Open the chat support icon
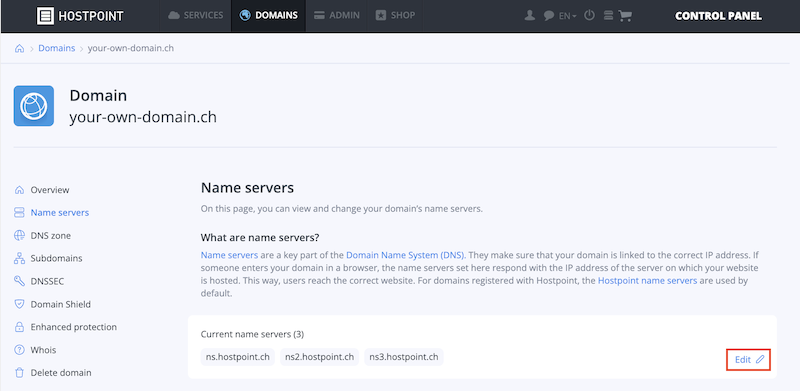800x391 pixels. (549, 16)
